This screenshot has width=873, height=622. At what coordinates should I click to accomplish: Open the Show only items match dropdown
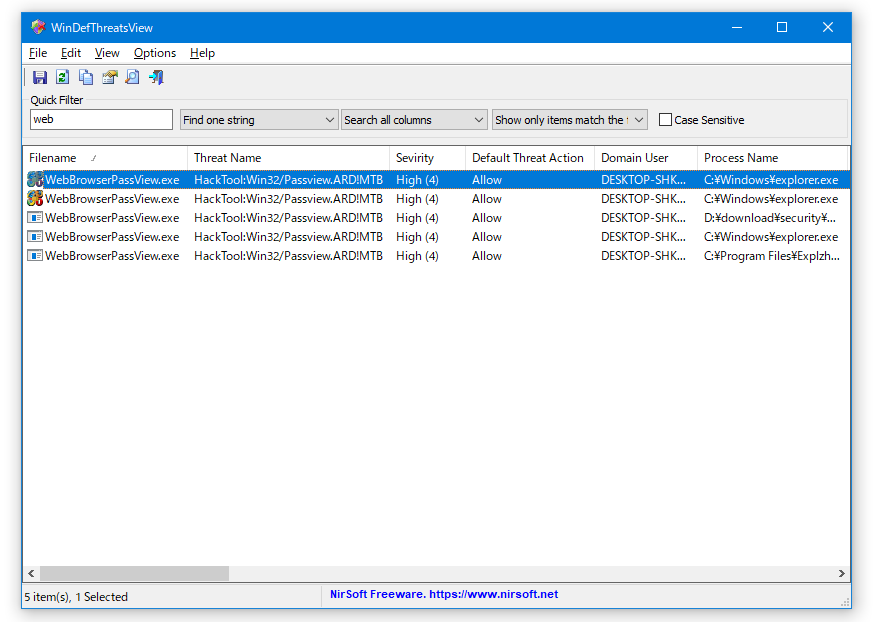(570, 120)
